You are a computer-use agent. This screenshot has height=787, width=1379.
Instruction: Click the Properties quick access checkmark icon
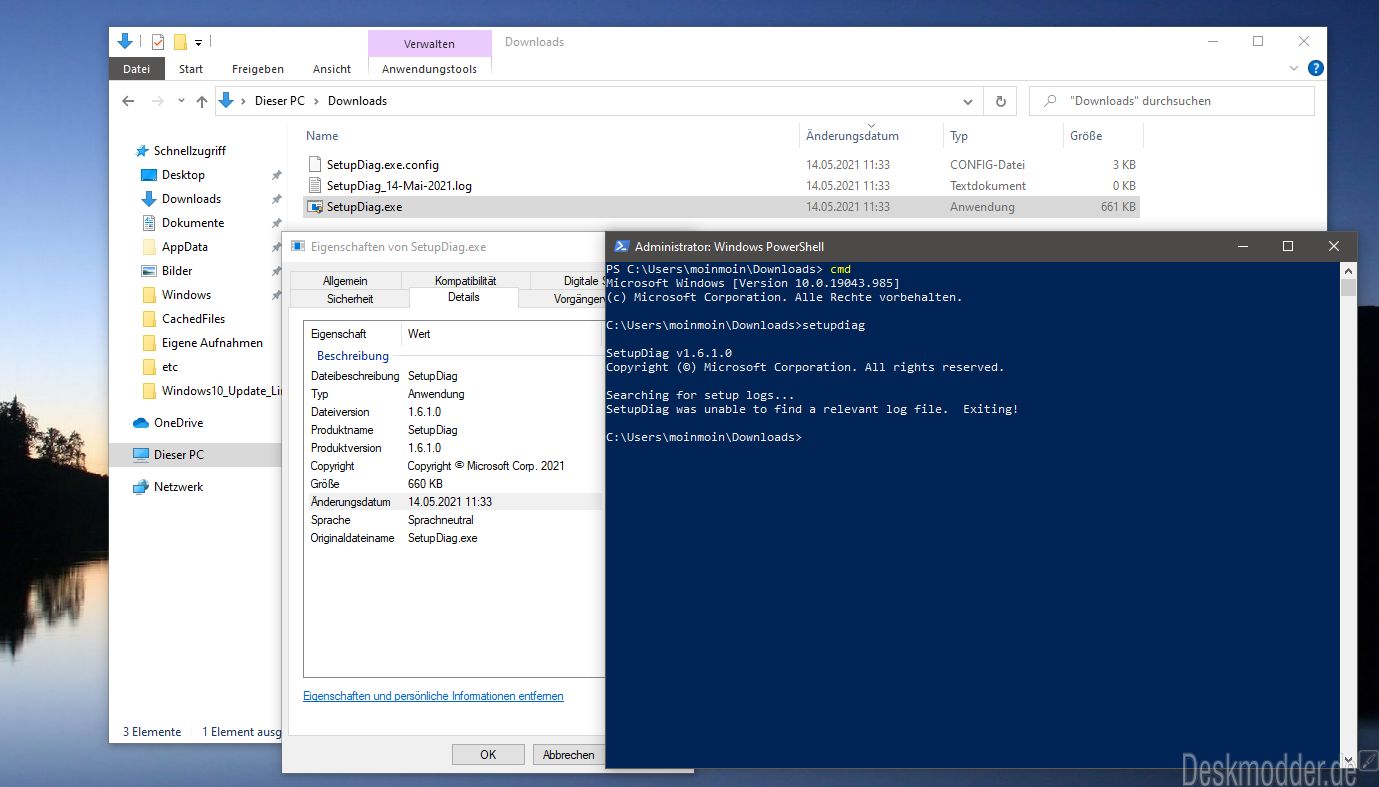click(158, 42)
